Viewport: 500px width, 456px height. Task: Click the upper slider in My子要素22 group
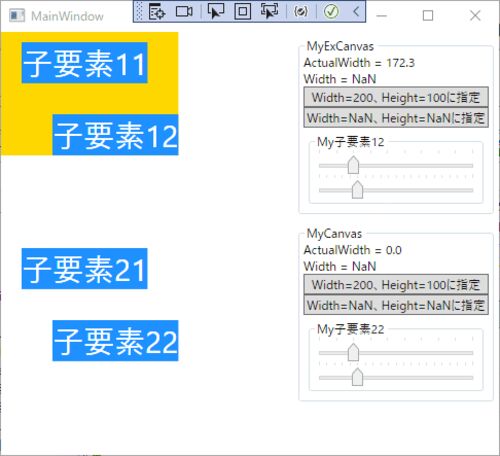[x=396, y=353]
